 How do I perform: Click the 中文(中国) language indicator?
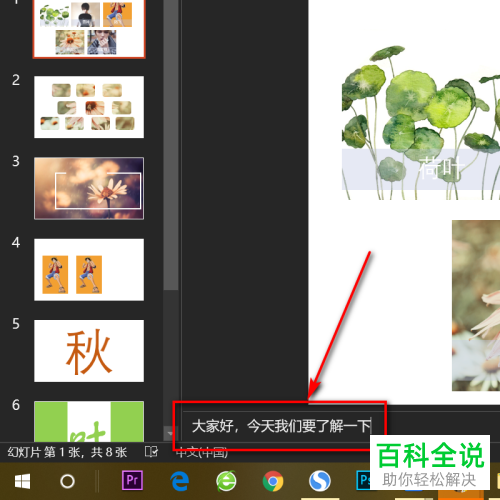coord(202,452)
